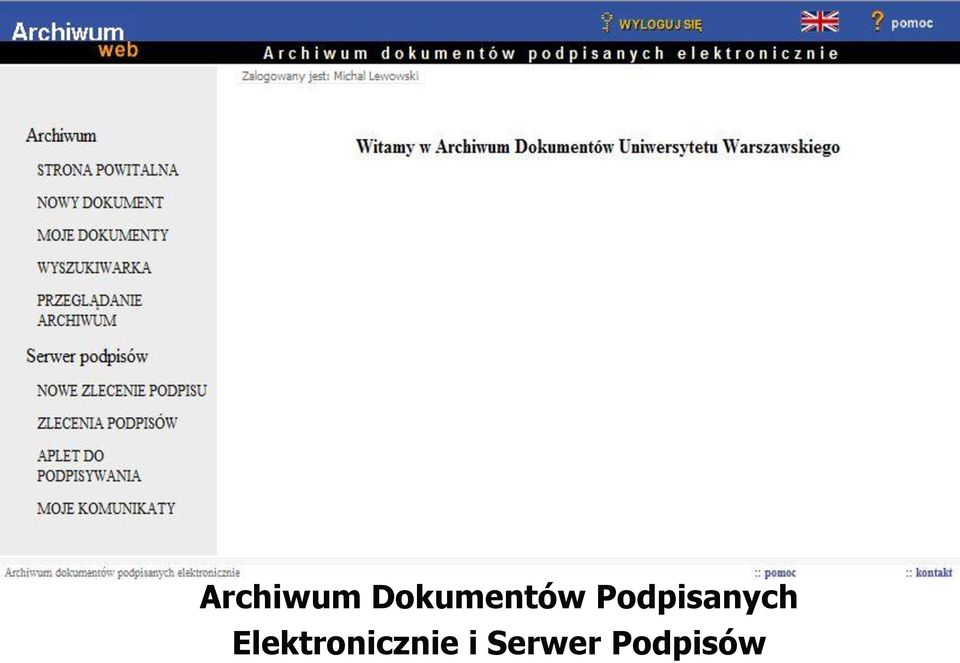Image resolution: width=960 pixels, height=663 pixels.
Task: Open MOJE DOKUMENTY page
Action: (102, 234)
